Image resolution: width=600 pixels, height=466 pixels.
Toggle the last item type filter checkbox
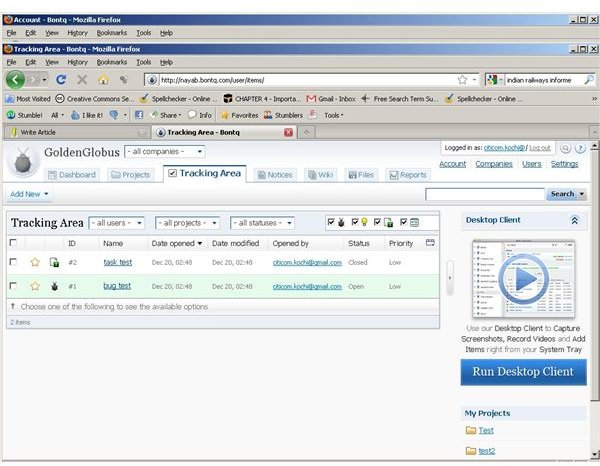point(403,222)
